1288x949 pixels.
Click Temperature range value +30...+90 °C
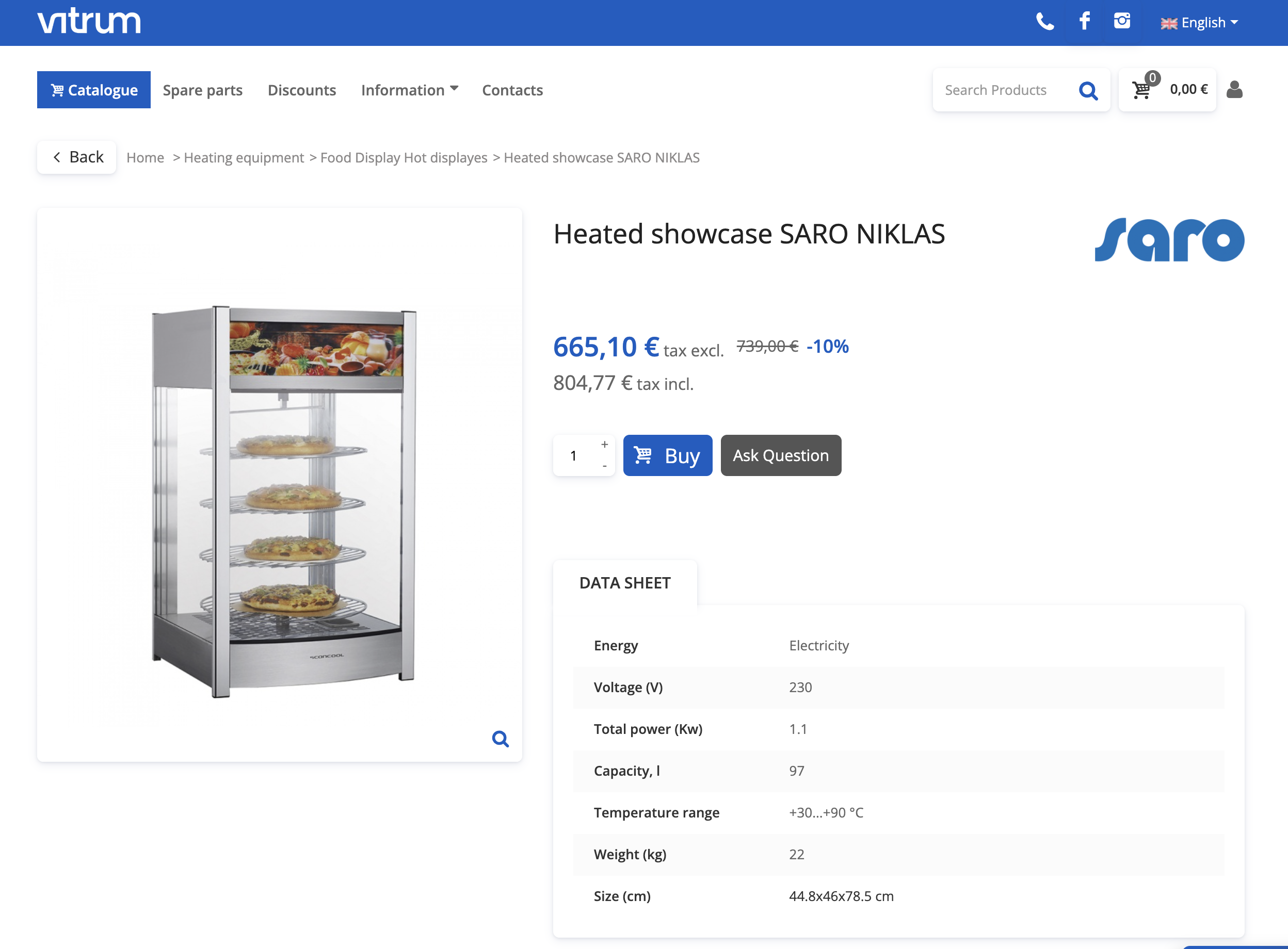pos(826,812)
